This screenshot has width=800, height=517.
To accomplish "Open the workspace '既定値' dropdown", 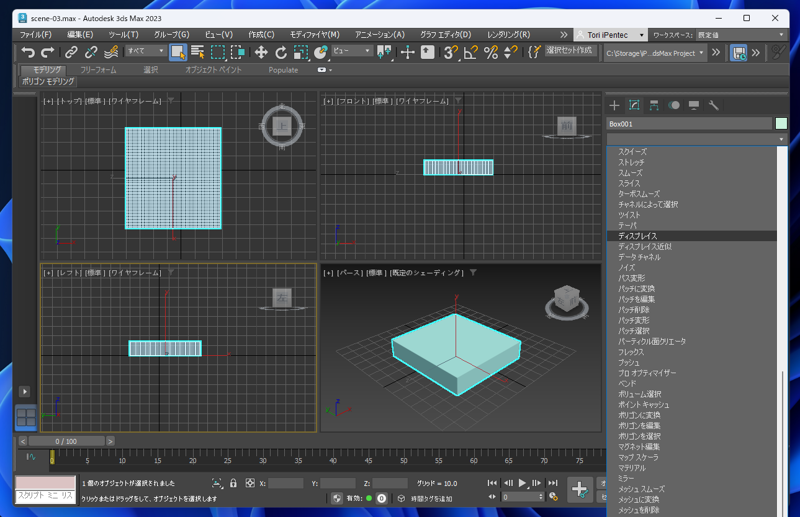I will [x=740, y=35].
